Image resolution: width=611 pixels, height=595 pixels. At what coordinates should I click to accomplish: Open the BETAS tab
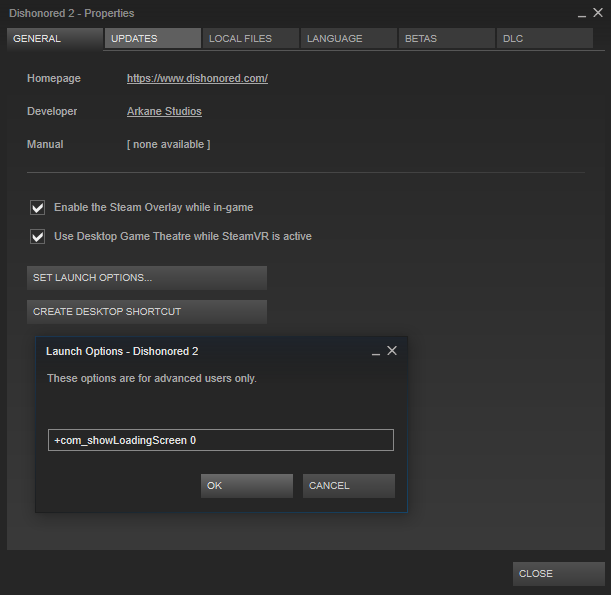(x=446, y=39)
